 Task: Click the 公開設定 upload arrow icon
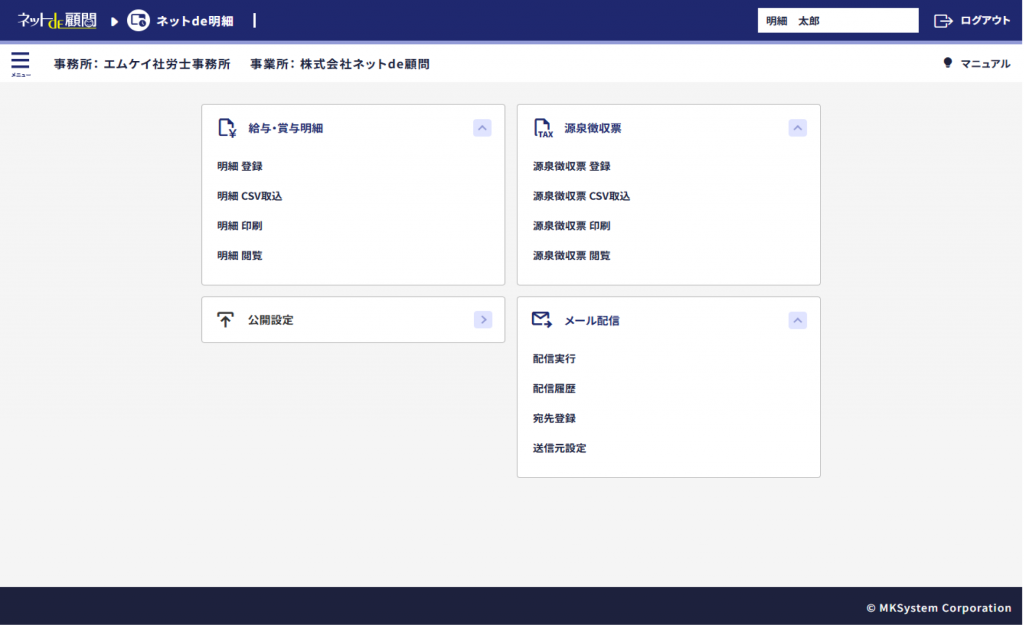(225, 319)
